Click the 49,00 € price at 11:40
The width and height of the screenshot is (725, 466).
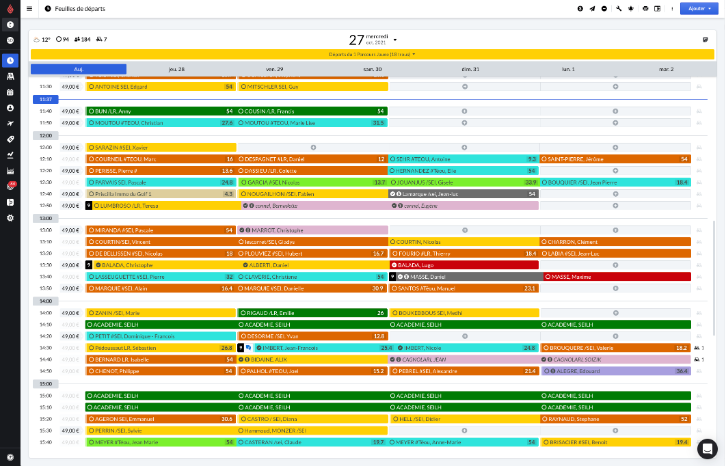(71, 111)
